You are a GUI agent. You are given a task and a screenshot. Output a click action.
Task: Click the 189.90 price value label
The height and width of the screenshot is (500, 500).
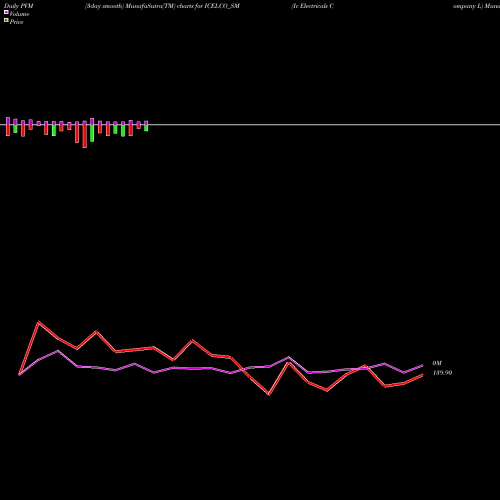(x=442, y=373)
